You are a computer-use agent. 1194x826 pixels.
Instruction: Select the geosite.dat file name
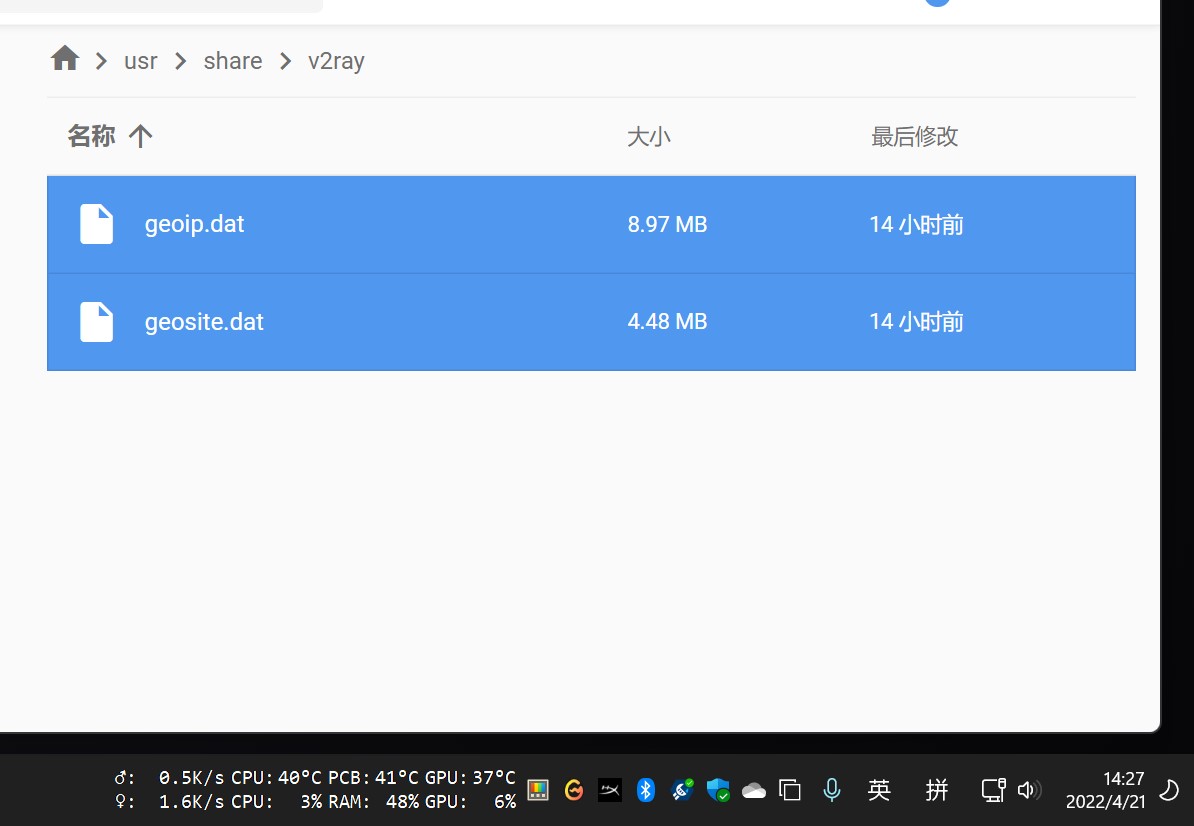[204, 321]
